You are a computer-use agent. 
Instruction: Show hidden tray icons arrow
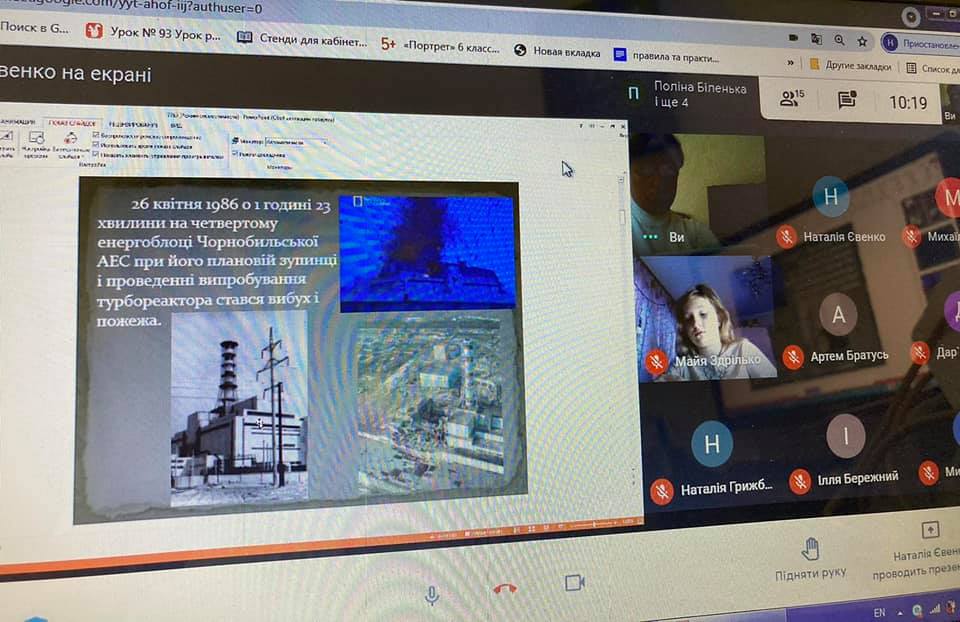coord(901,613)
